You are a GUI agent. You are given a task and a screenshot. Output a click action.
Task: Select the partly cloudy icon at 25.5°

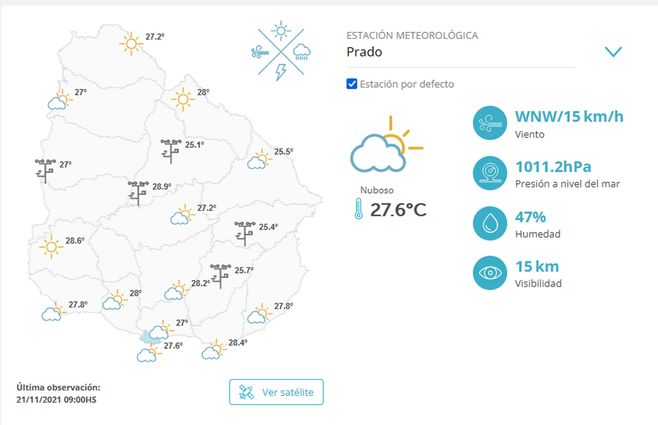pos(260,158)
